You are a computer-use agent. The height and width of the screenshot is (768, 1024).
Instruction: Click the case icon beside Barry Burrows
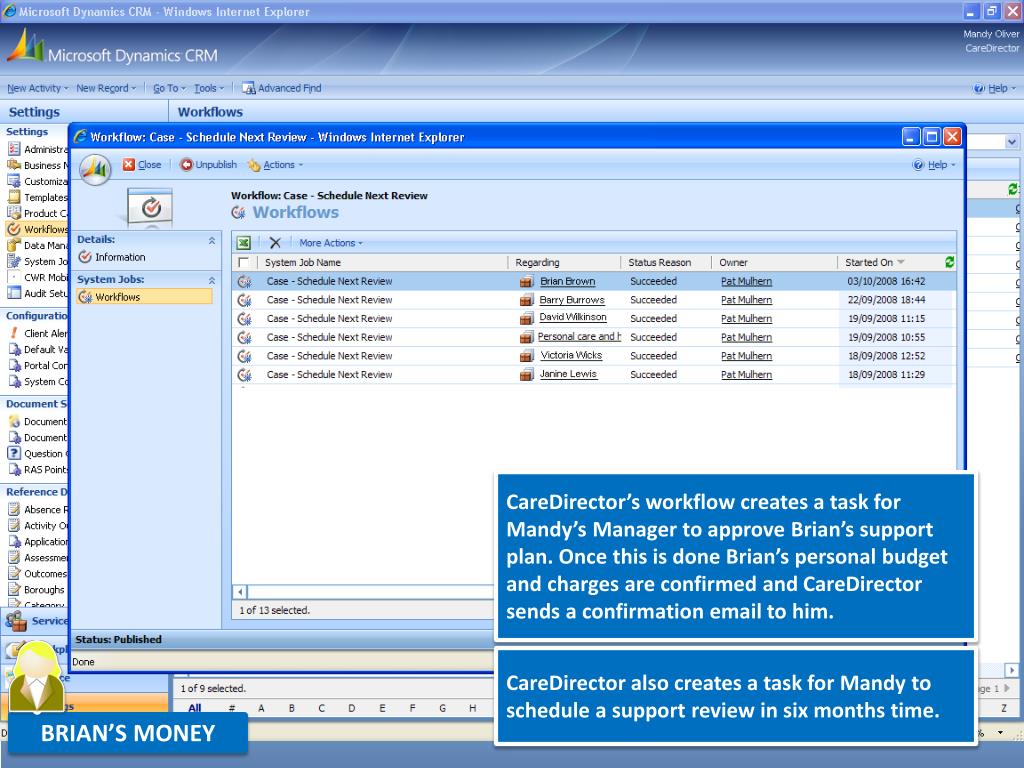click(526, 300)
